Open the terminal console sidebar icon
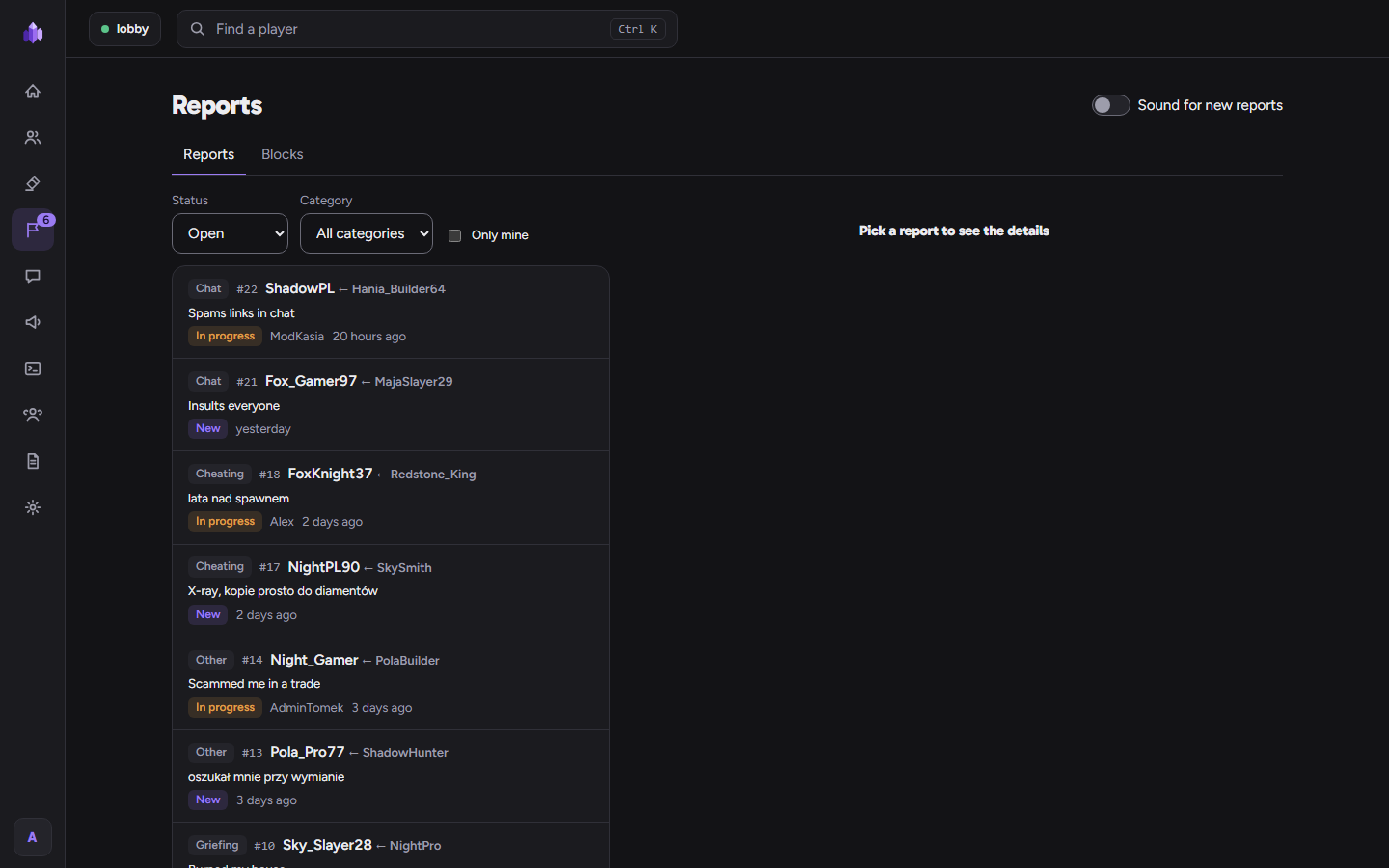 tap(33, 369)
